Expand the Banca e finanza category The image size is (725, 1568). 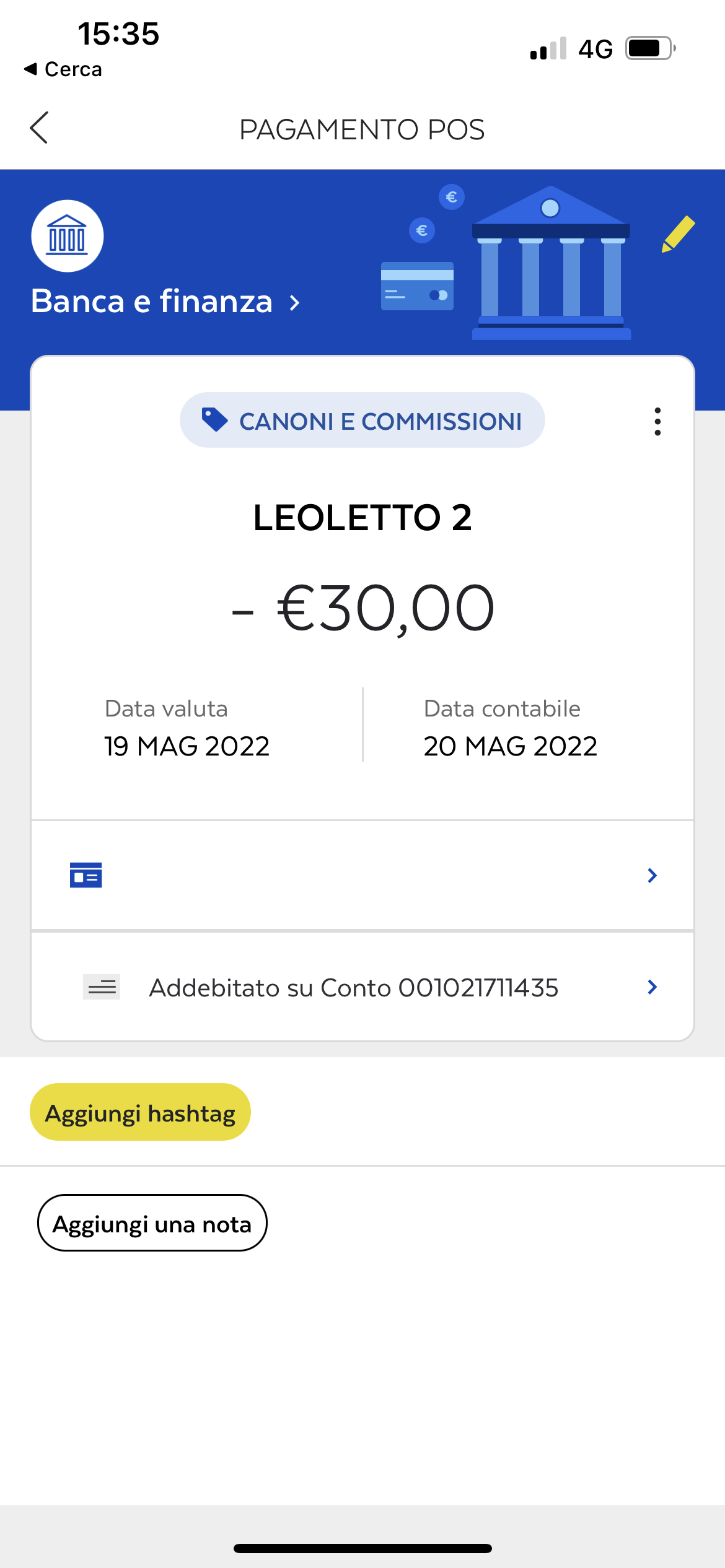click(x=165, y=302)
